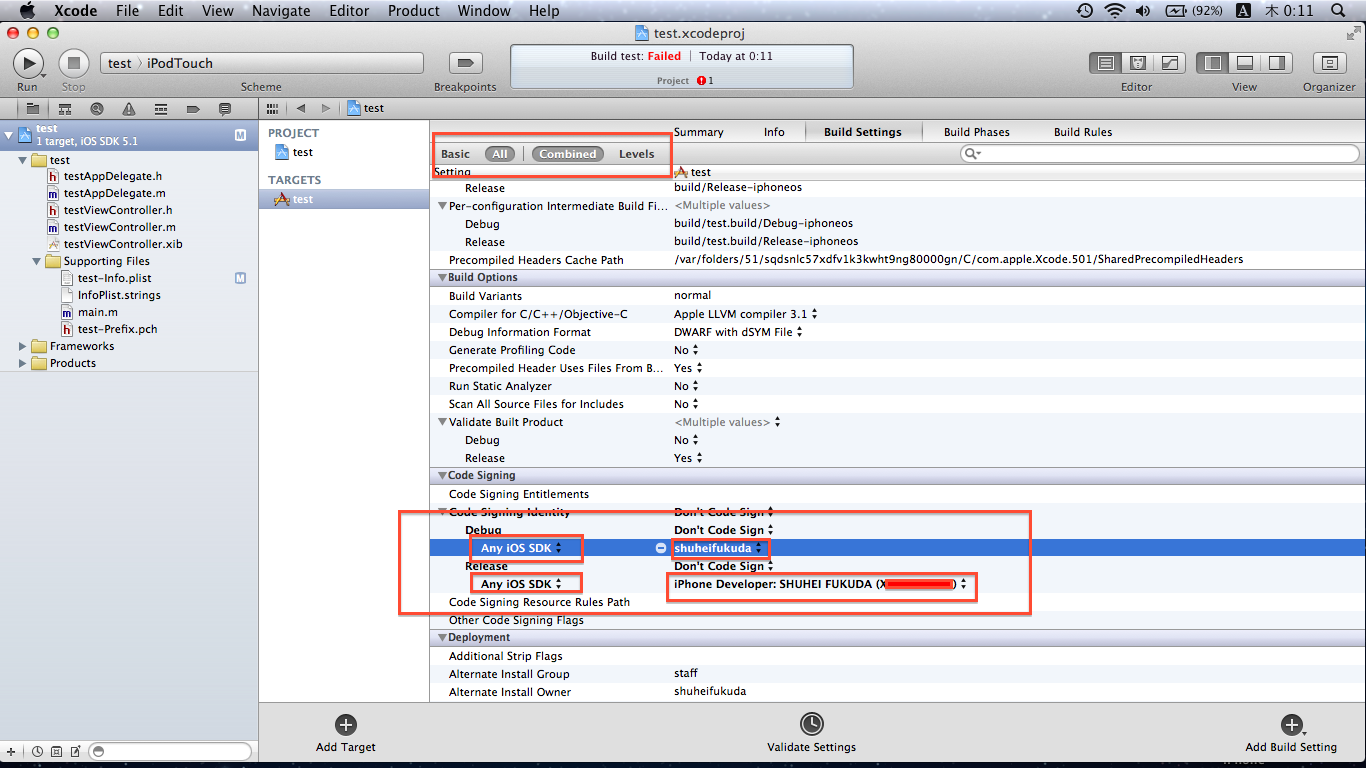Show the Project navigator folder icon

point(32,108)
